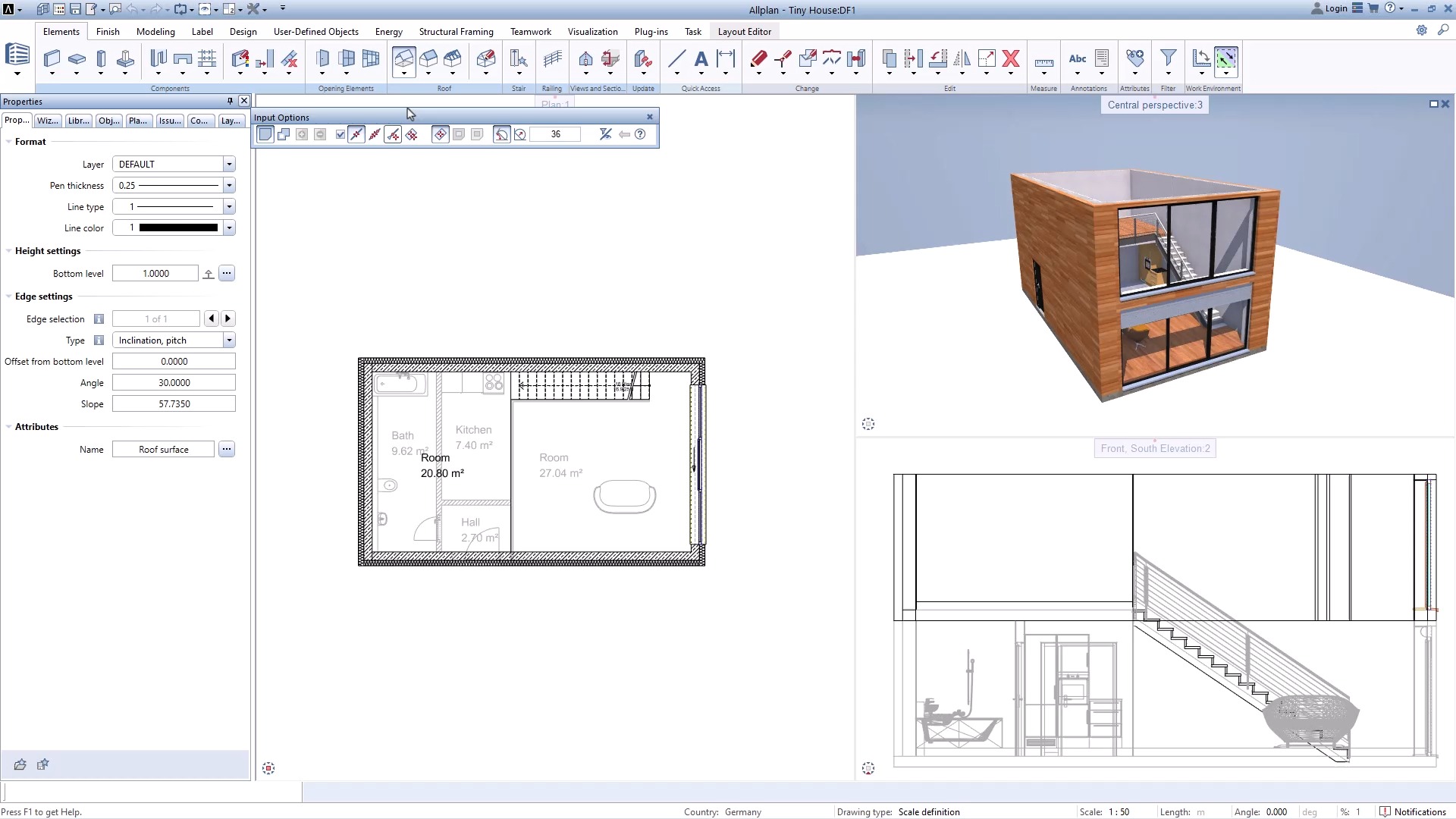Click the Measure ruler icon
The image size is (1456, 819).
coord(1043,61)
